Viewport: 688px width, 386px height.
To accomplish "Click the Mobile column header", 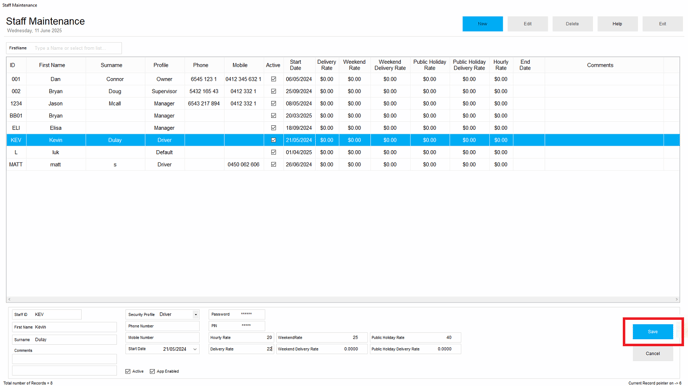I will tap(244, 65).
